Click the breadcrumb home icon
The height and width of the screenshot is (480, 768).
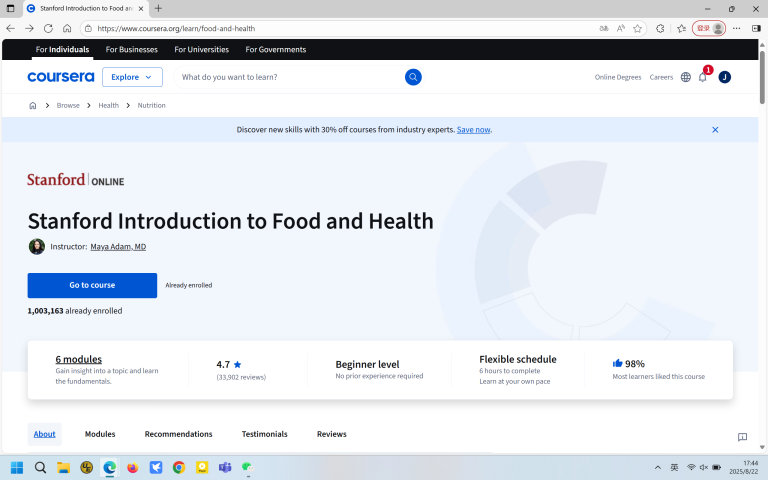tap(33, 105)
